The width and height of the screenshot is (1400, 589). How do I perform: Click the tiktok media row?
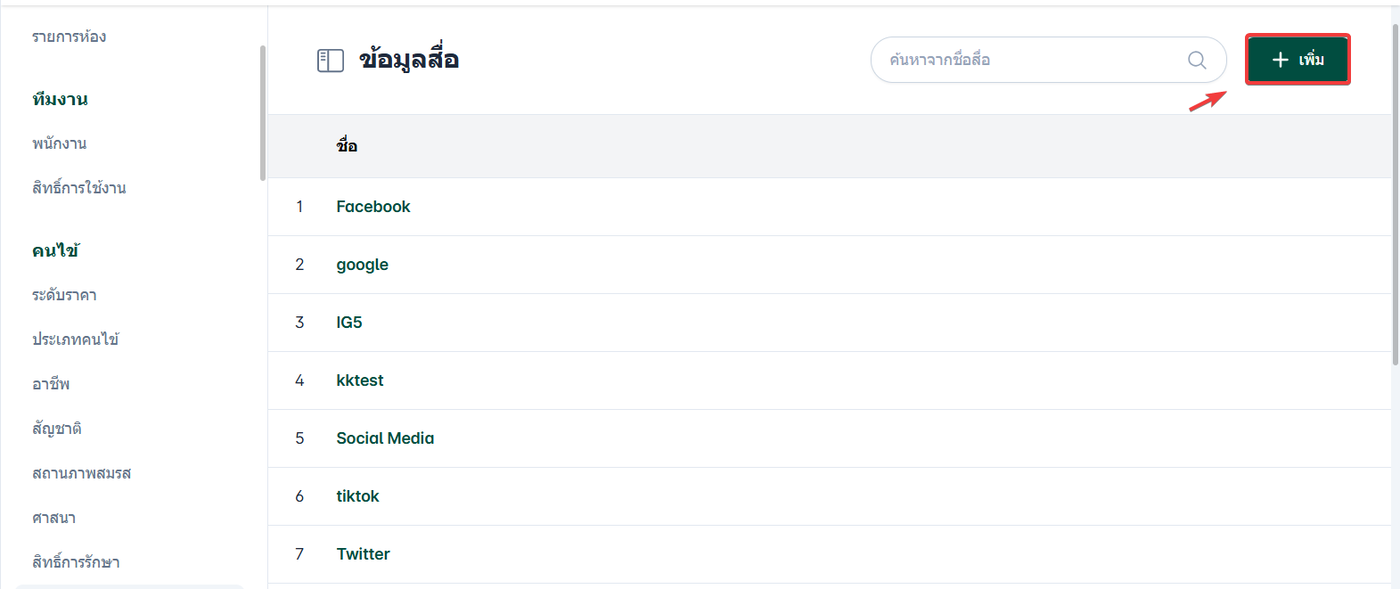coord(358,497)
